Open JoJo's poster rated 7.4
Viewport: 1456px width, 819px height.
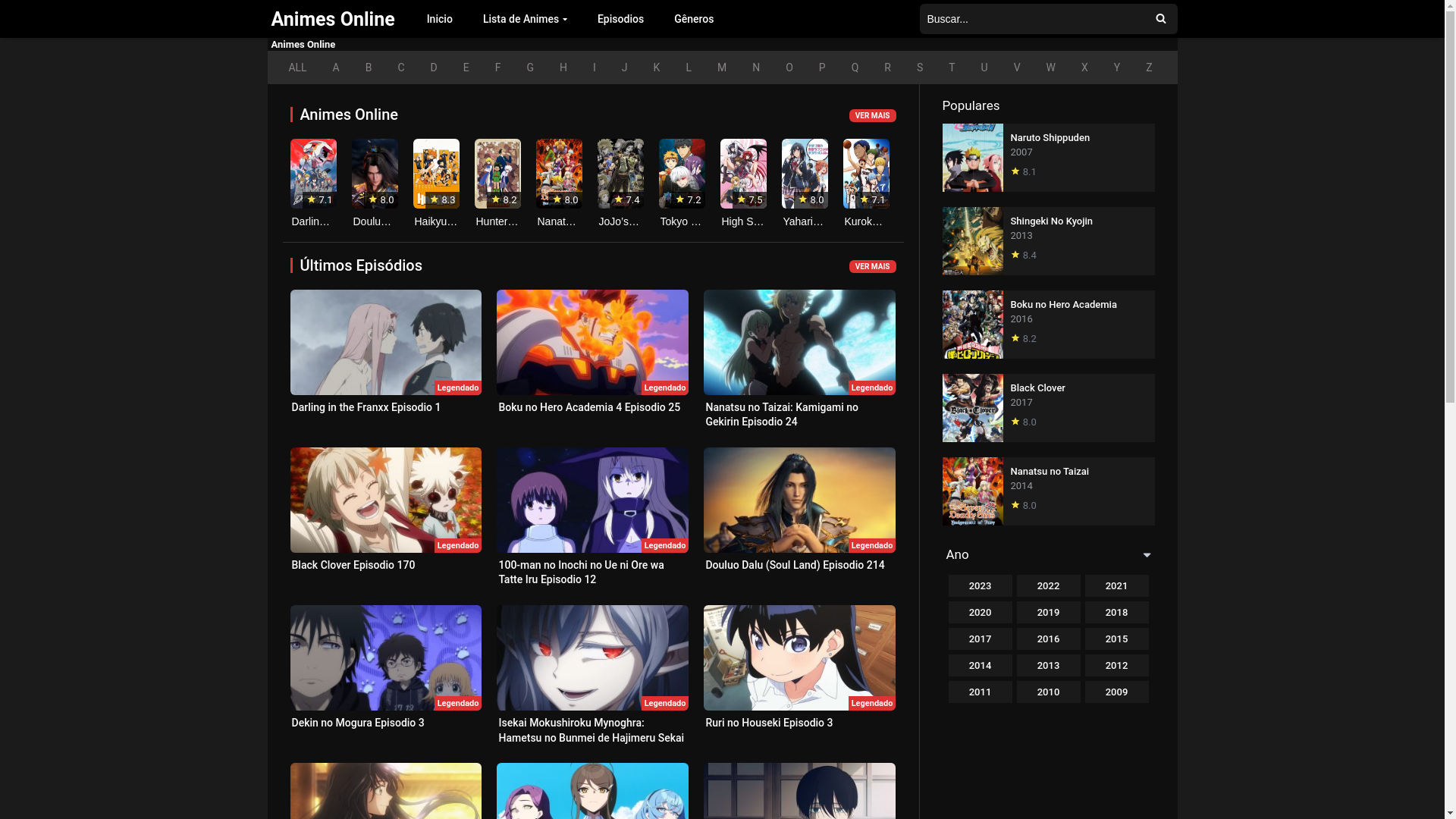click(x=620, y=174)
